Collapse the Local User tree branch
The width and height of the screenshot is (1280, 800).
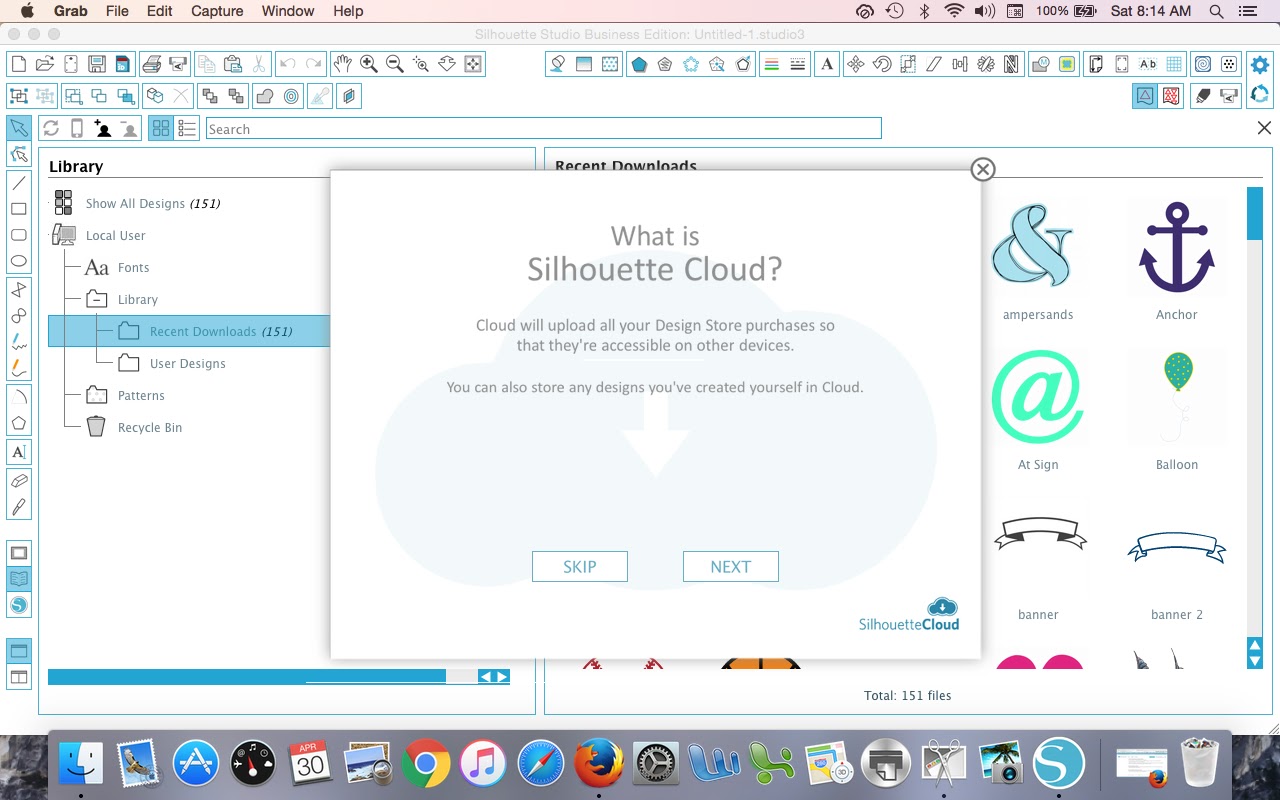coord(62,235)
